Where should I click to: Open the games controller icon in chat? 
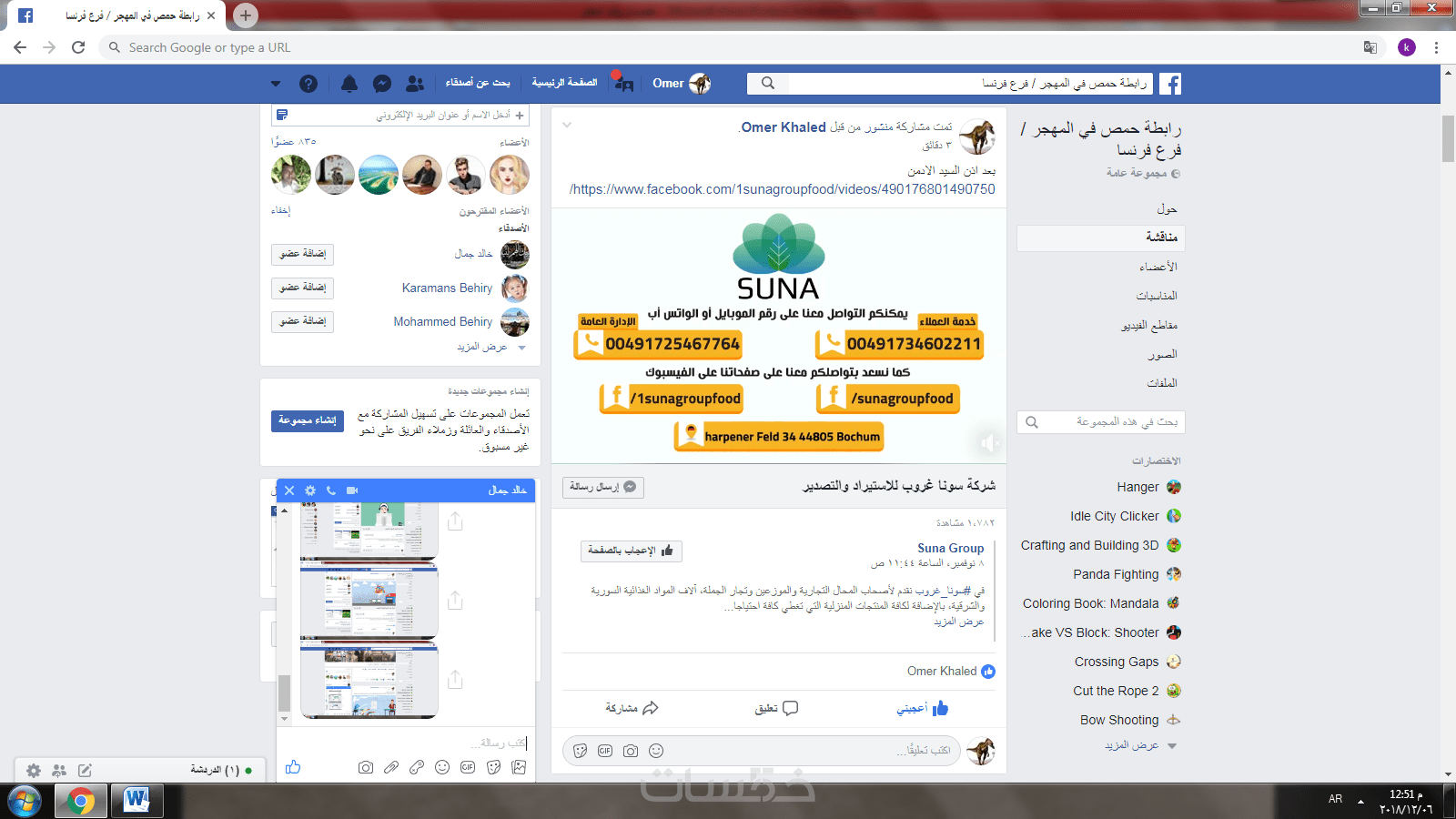click(417, 767)
